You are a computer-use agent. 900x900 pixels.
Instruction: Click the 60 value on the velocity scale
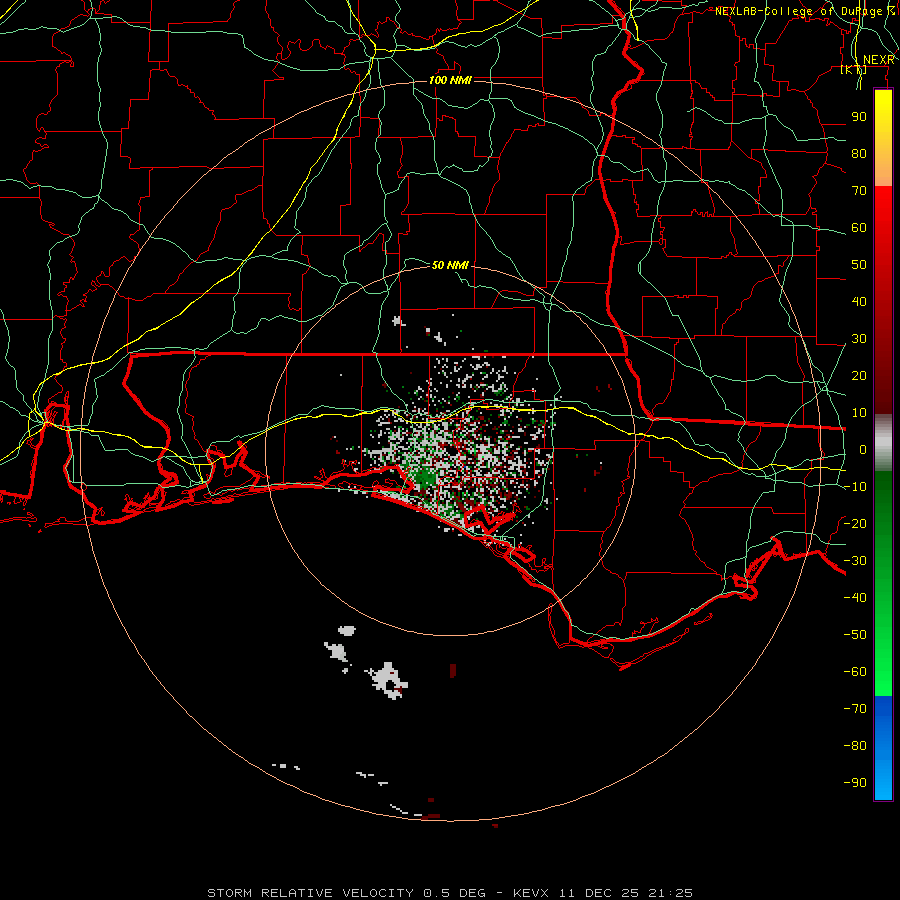coord(859,228)
